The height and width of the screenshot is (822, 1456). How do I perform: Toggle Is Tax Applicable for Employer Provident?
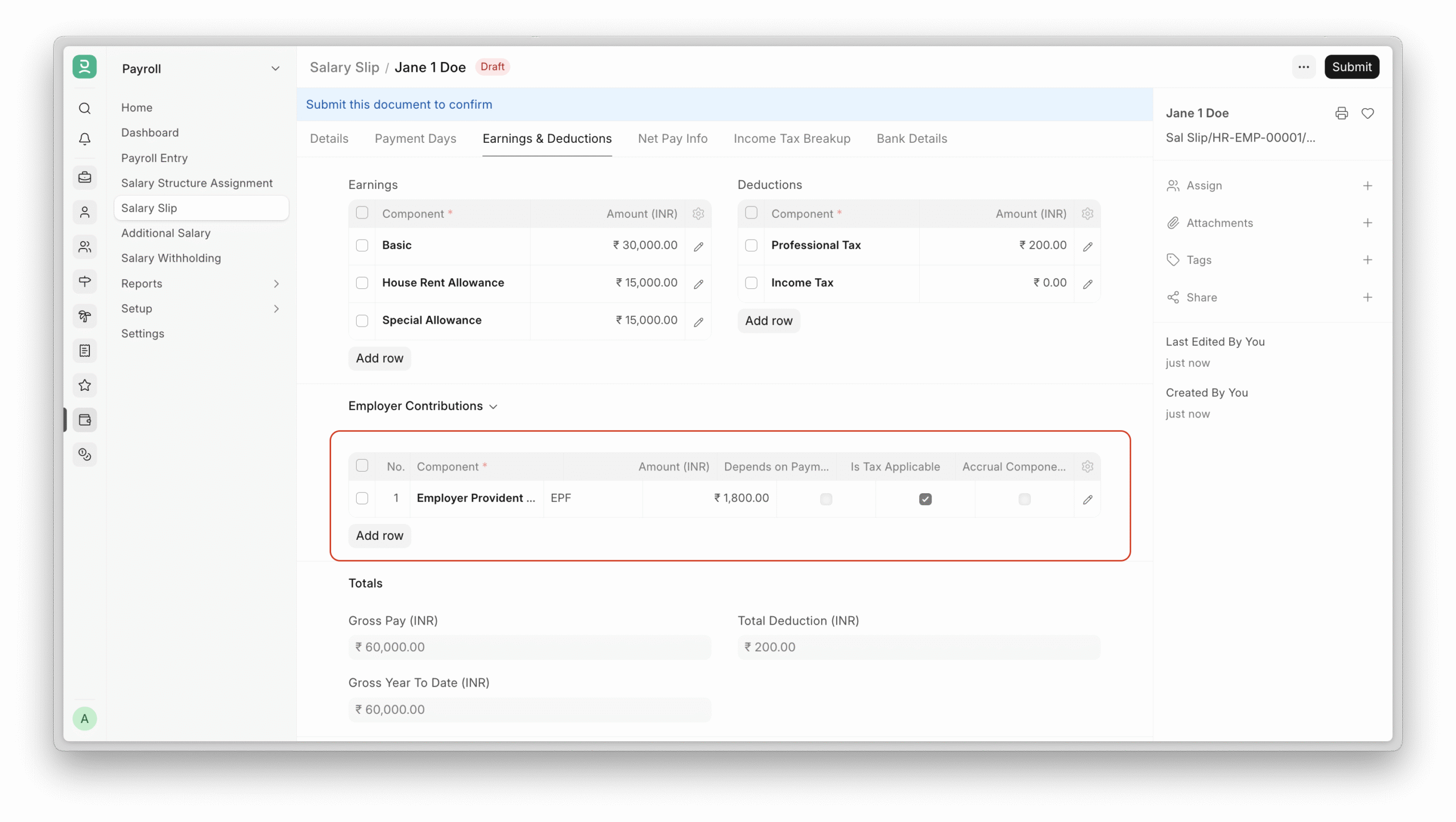coord(925,499)
